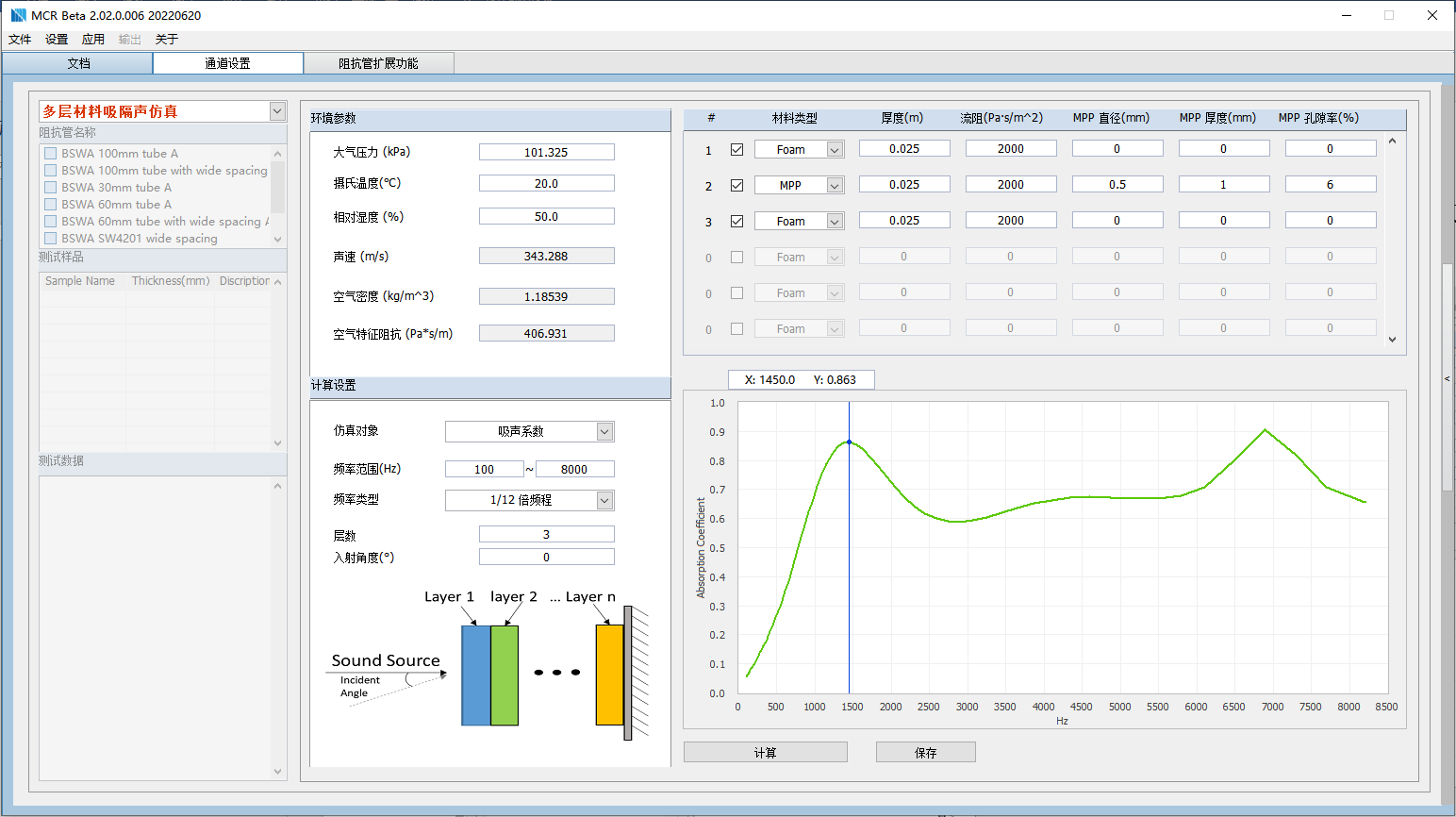Viewport: 1456px width, 817px height.
Task: Enable the BSWA SW4201 wide spacing checkbox
Action: [51, 238]
